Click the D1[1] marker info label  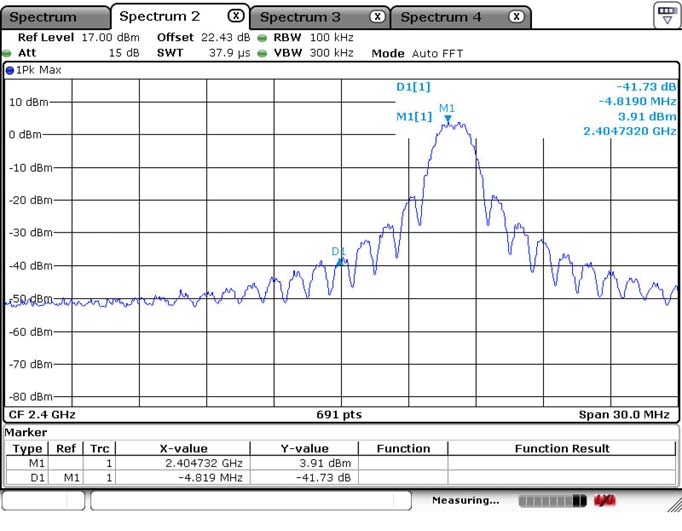(413, 87)
